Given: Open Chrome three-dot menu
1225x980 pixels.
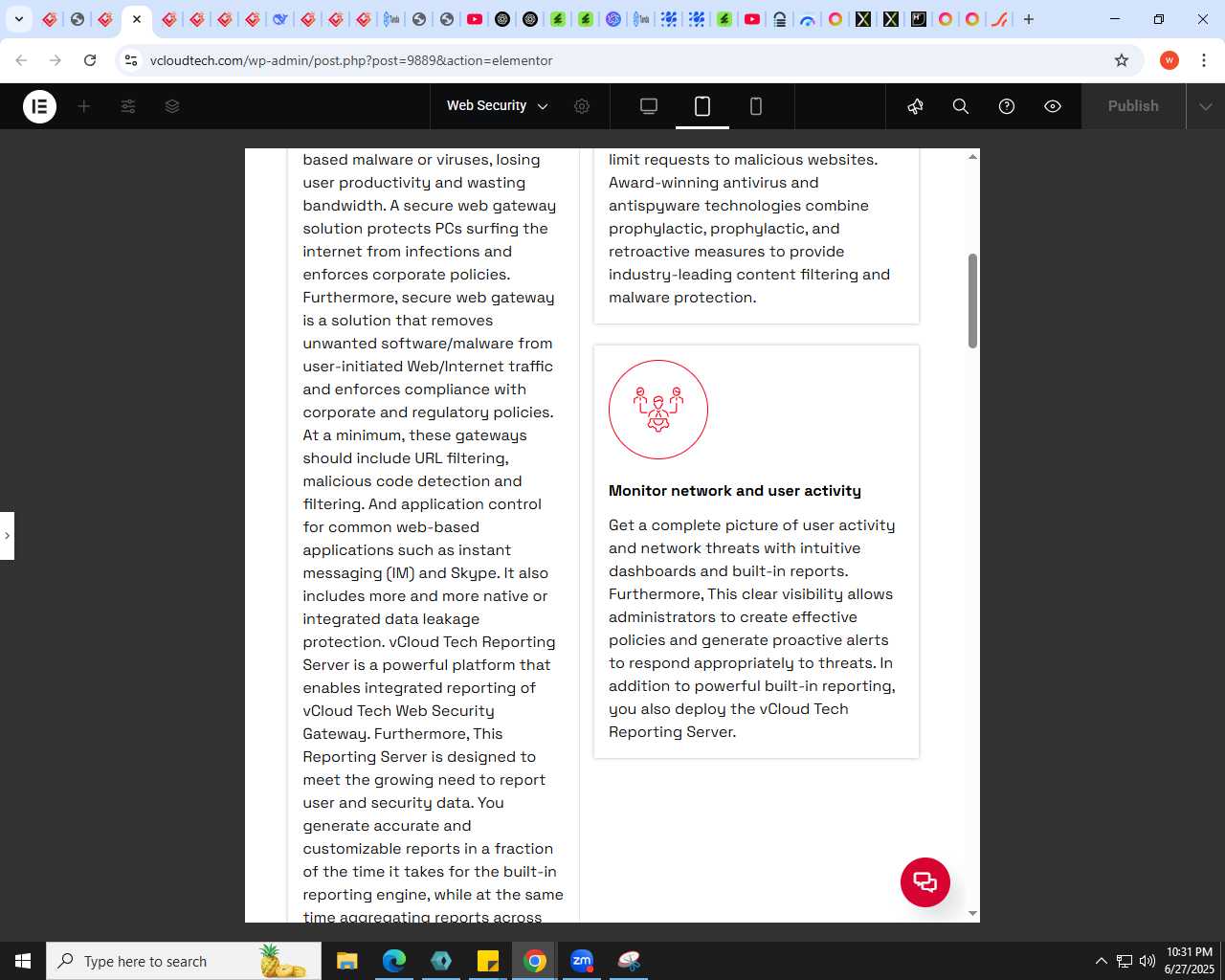Looking at the screenshot, I should point(1203,60).
